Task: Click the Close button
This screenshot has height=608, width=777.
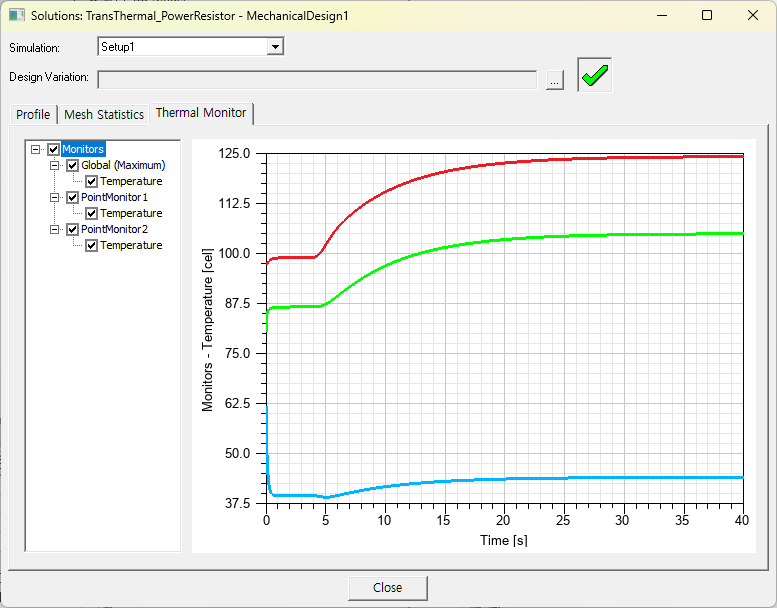Action: [388, 588]
